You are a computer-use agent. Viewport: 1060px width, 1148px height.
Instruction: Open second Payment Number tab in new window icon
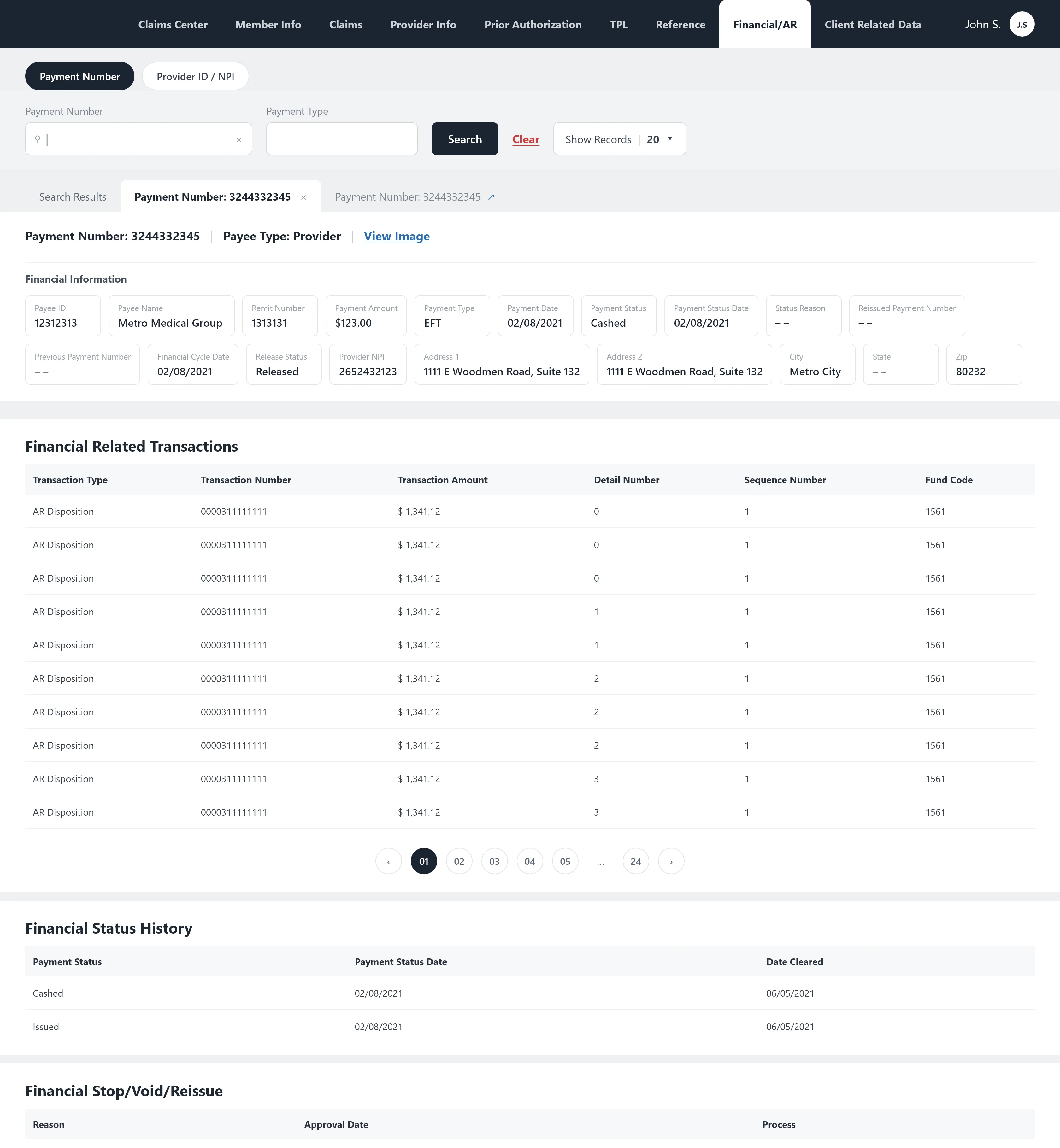491,197
